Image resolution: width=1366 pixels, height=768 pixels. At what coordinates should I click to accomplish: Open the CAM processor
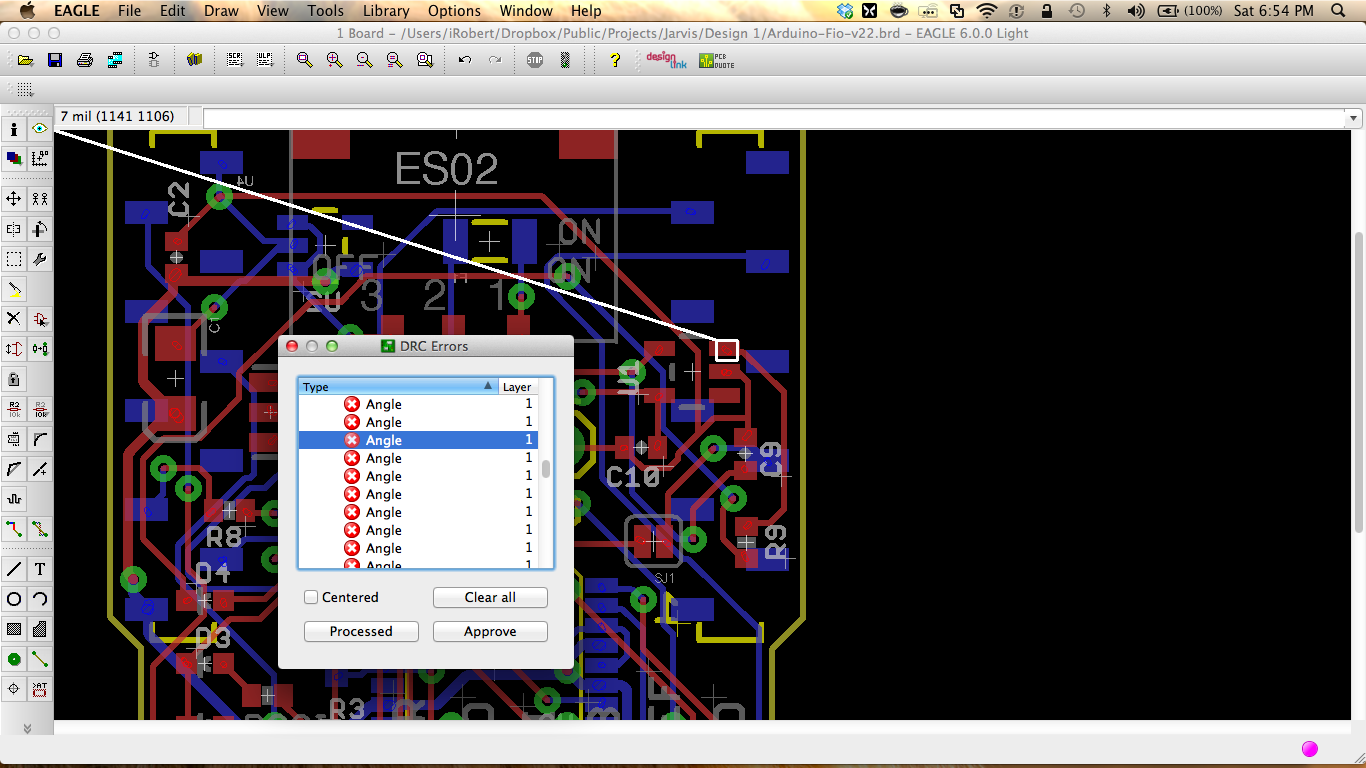(x=115, y=60)
